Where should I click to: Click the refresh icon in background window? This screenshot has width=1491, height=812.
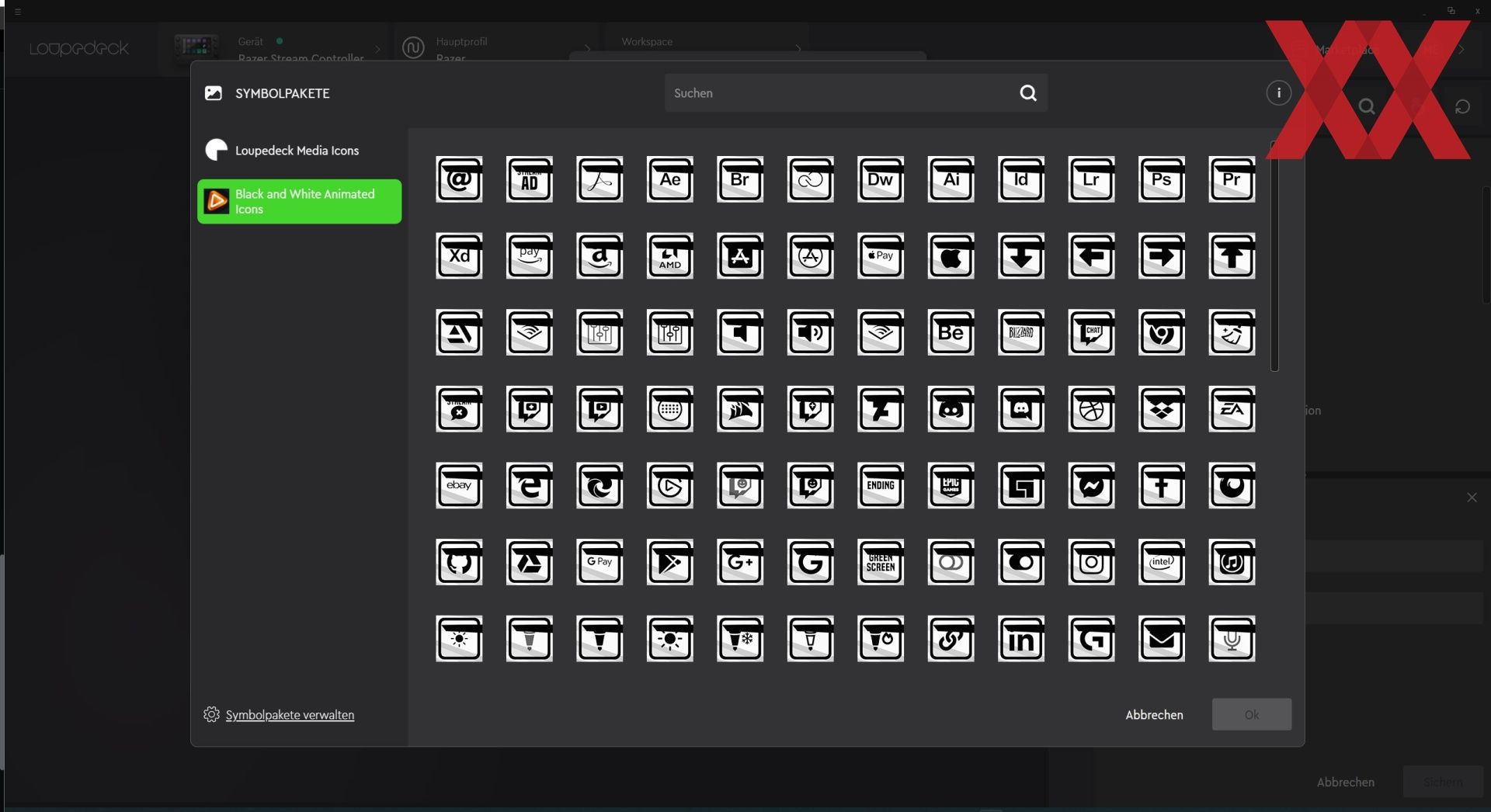(x=1462, y=106)
